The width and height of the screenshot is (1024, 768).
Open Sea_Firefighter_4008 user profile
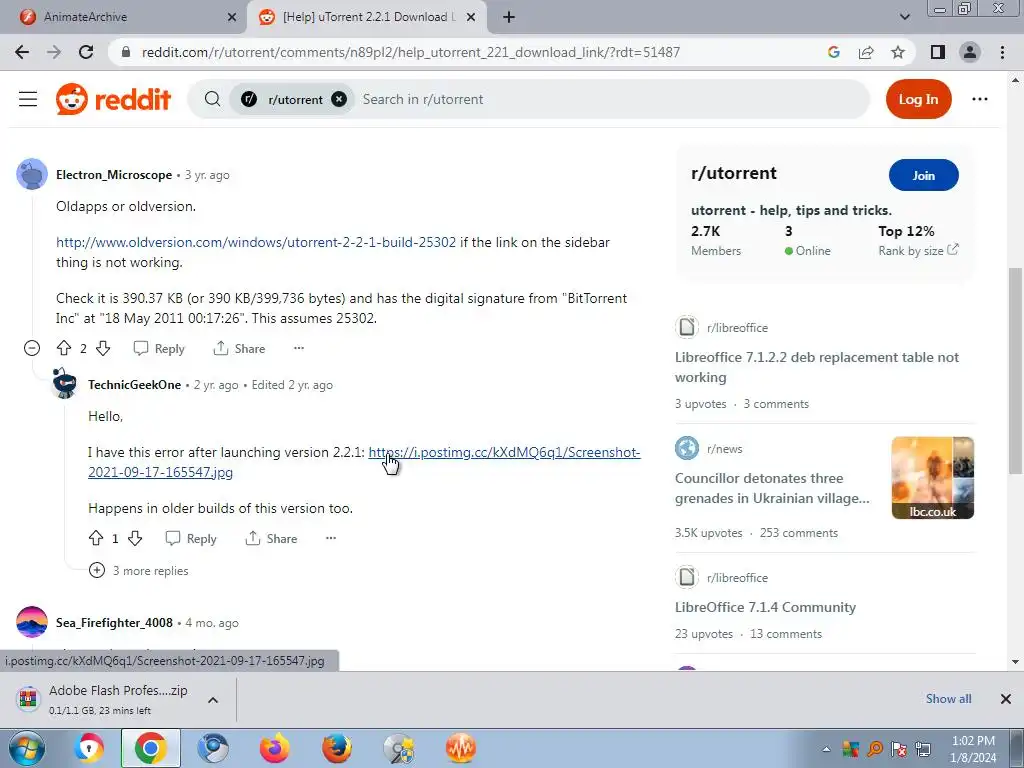[x=114, y=622]
